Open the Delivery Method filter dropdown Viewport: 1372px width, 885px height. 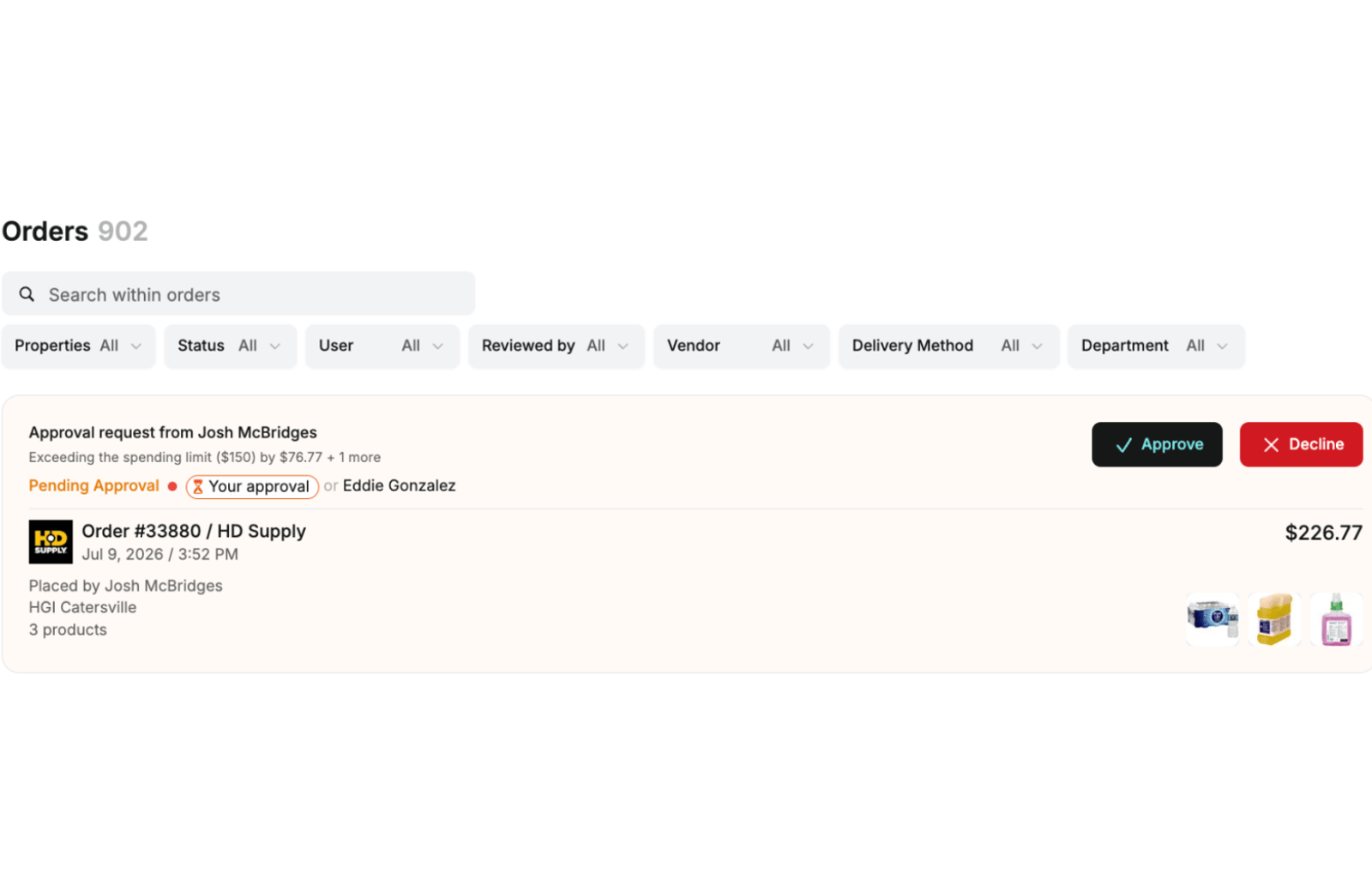[949, 346]
